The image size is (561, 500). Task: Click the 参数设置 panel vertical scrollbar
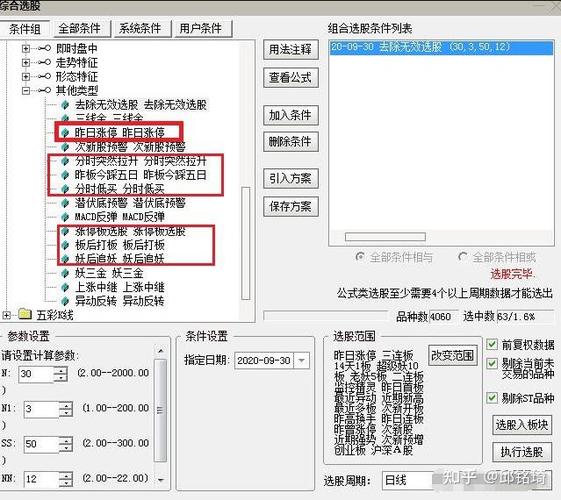(161, 410)
